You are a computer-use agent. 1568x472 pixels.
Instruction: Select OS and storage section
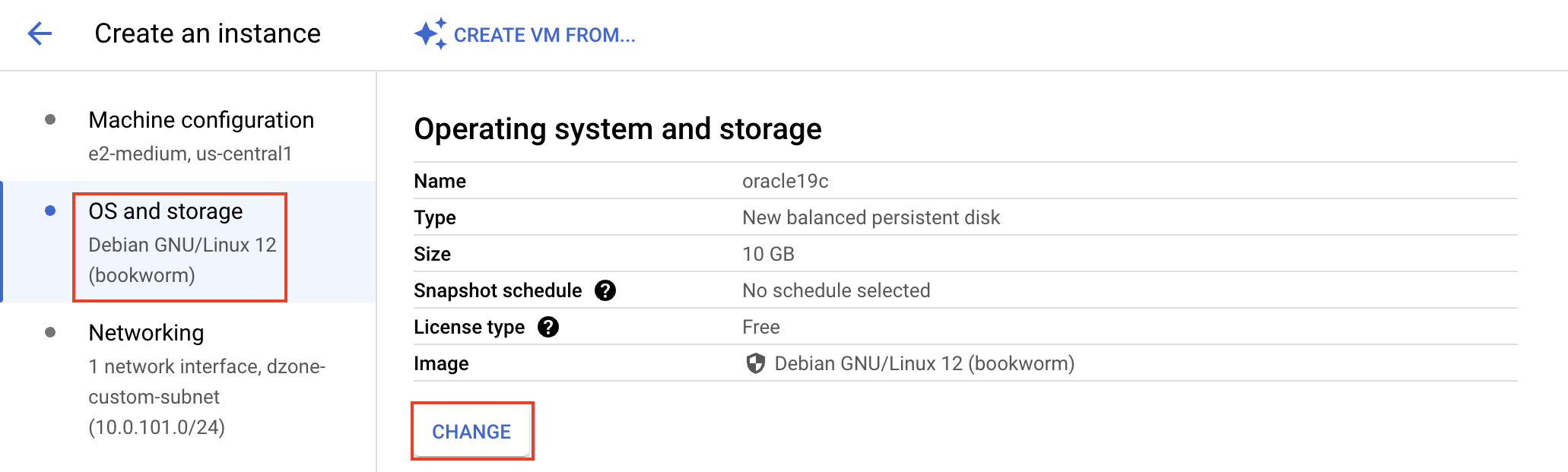click(x=166, y=211)
